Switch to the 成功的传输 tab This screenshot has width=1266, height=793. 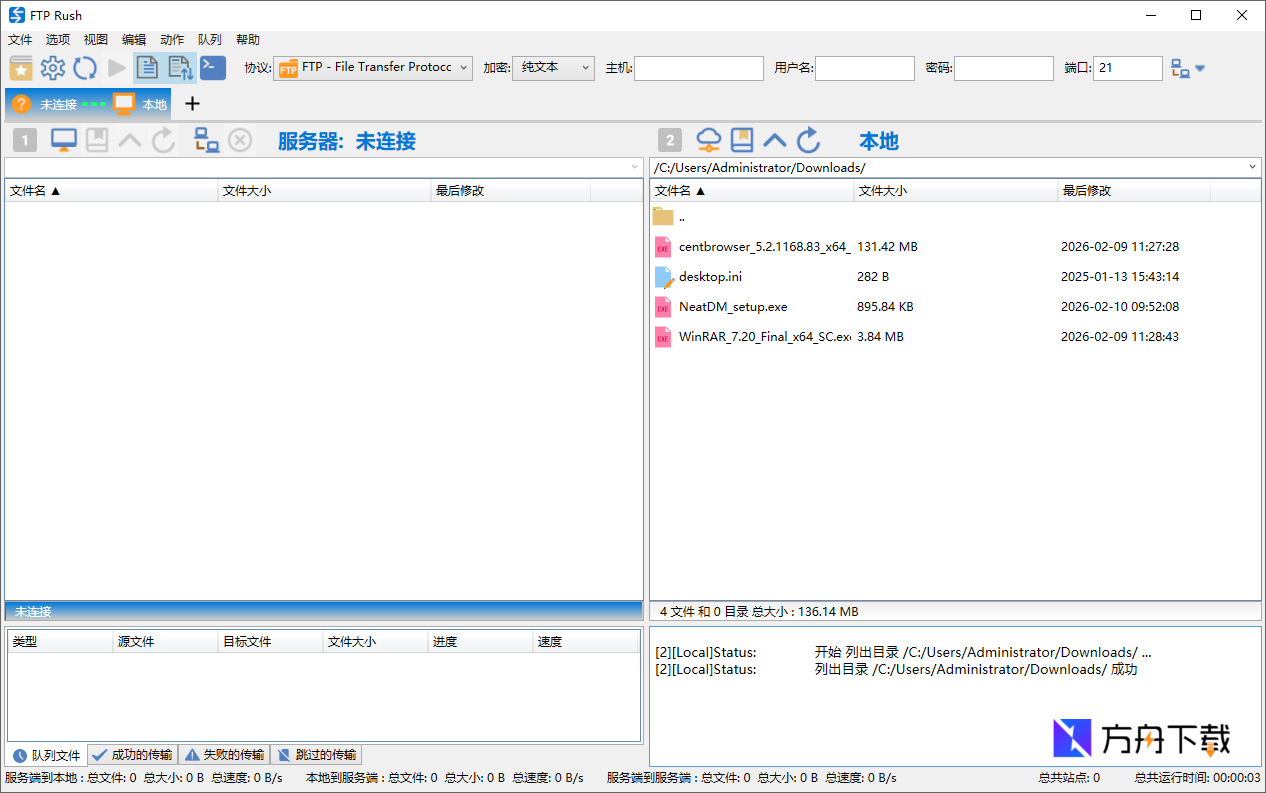click(x=131, y=754)
